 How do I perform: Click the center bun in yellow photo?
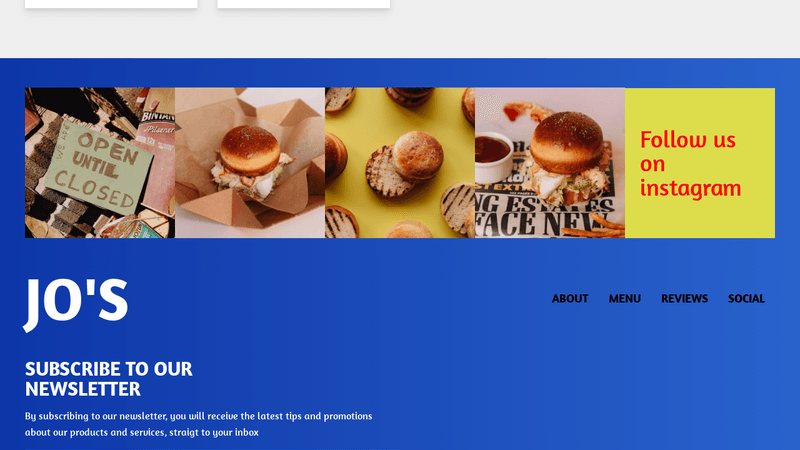pos(418,156)
